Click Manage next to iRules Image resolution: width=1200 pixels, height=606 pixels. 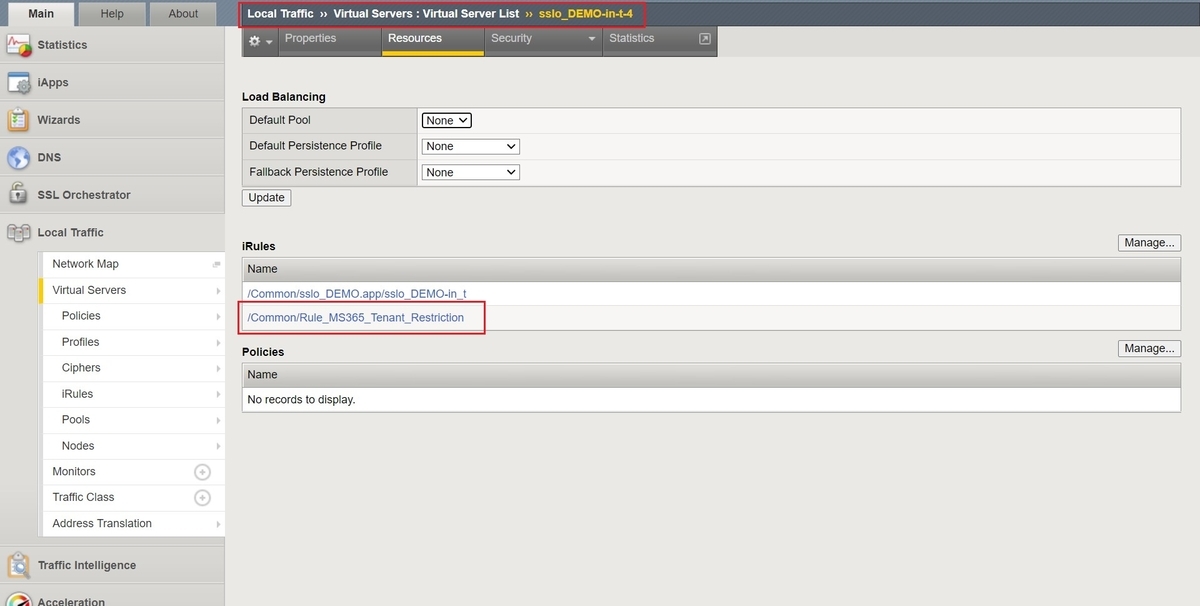tap(1148, 242)
